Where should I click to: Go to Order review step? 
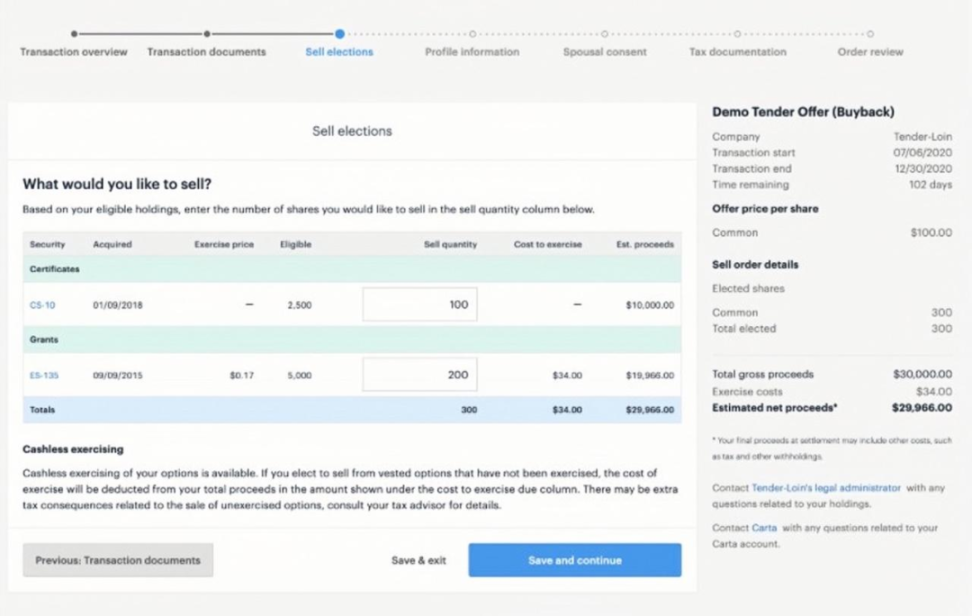click(x=870, y=52)
